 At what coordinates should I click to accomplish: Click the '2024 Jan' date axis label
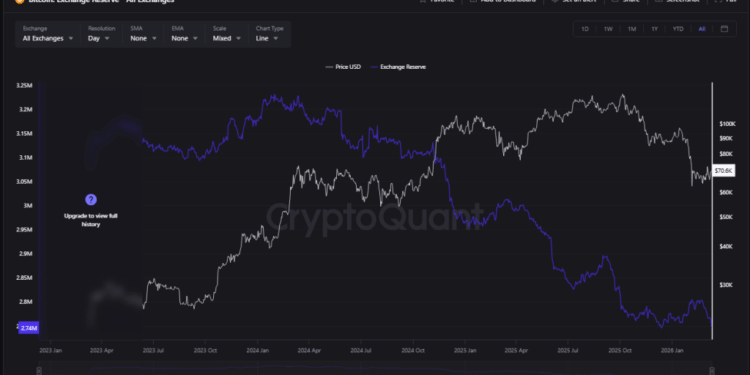pos(257,351)
